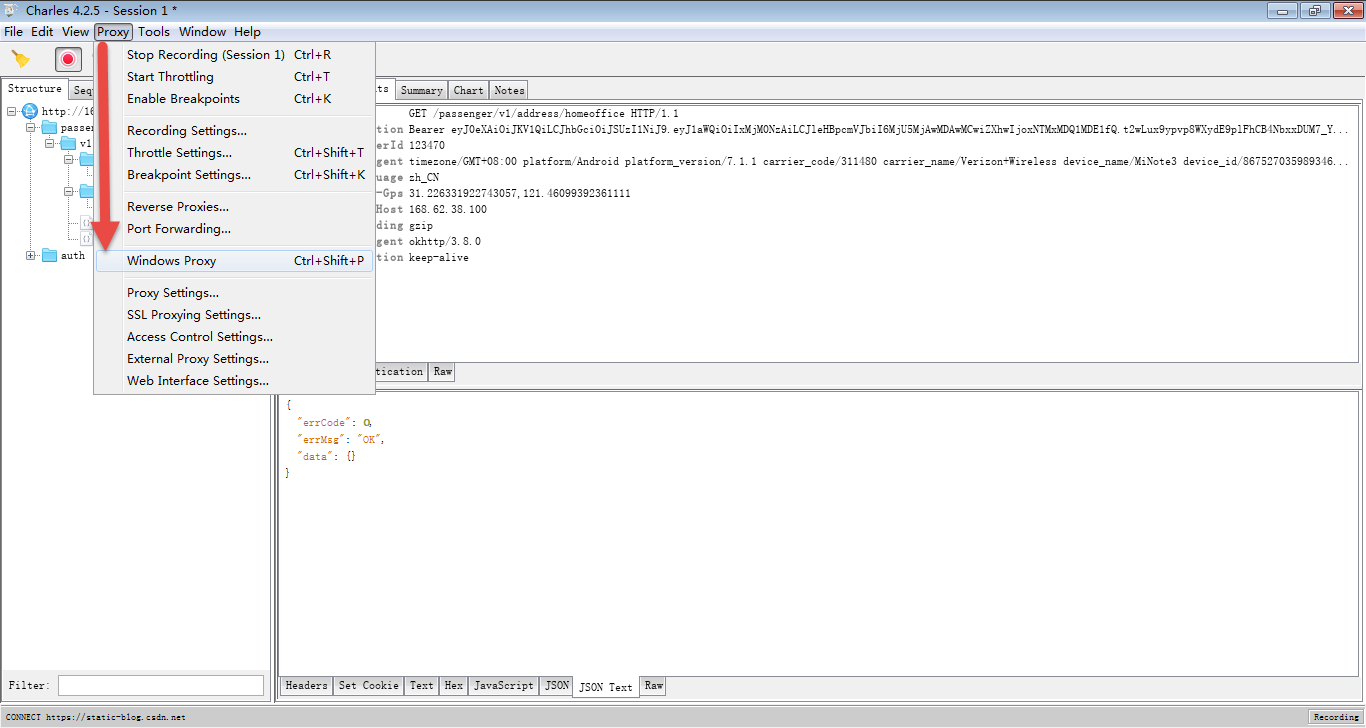Open Access Control Settings...

coord(234,337)
